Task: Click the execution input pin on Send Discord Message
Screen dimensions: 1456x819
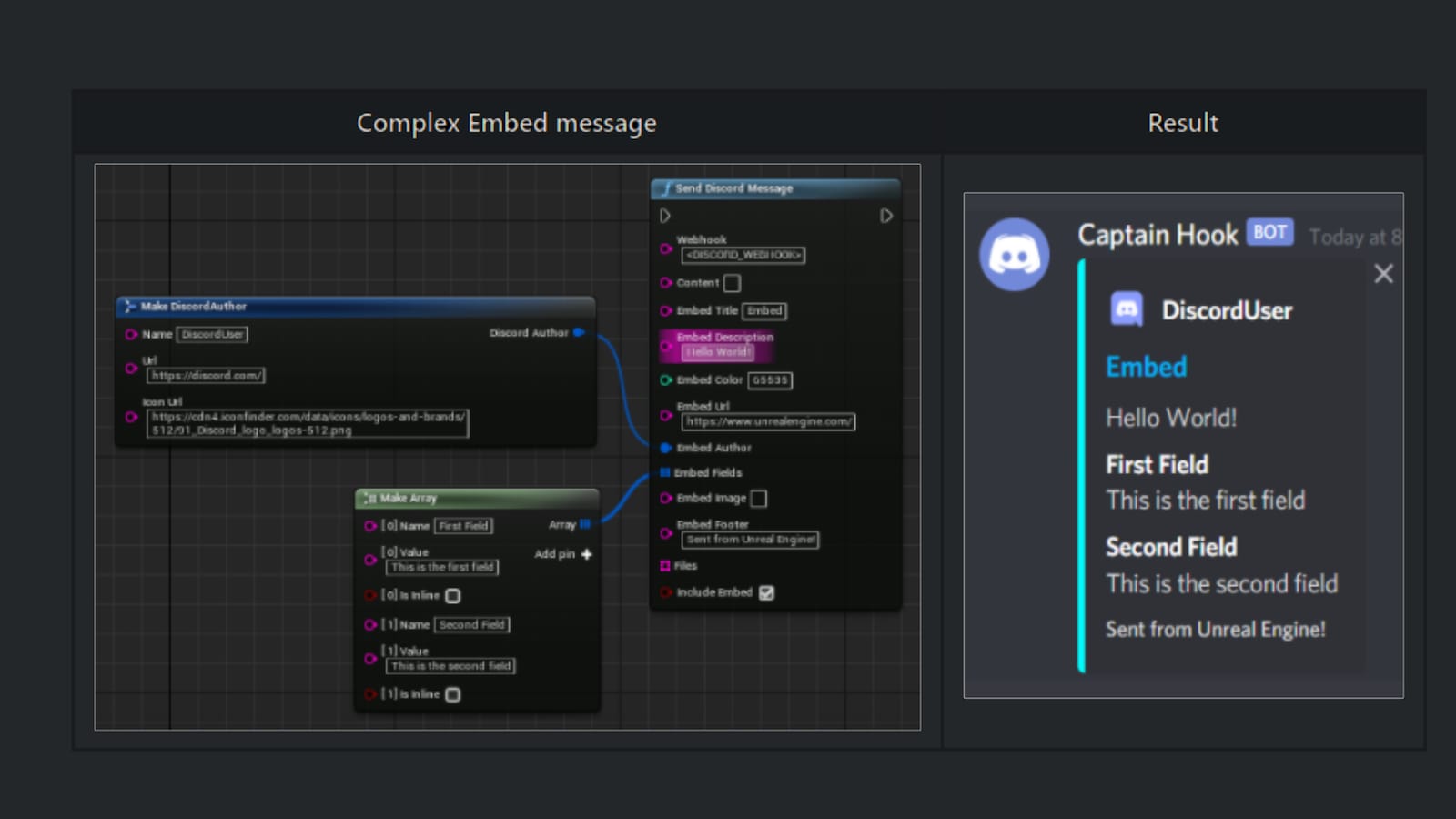Action: click(665, 216)
